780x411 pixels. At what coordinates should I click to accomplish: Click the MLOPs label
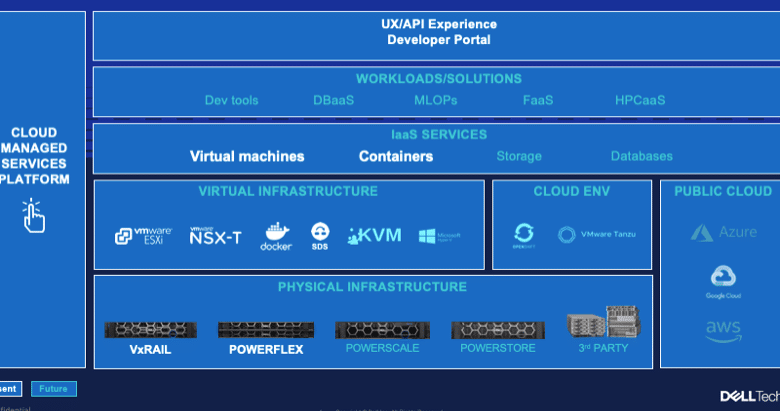(x=435, y=100)
